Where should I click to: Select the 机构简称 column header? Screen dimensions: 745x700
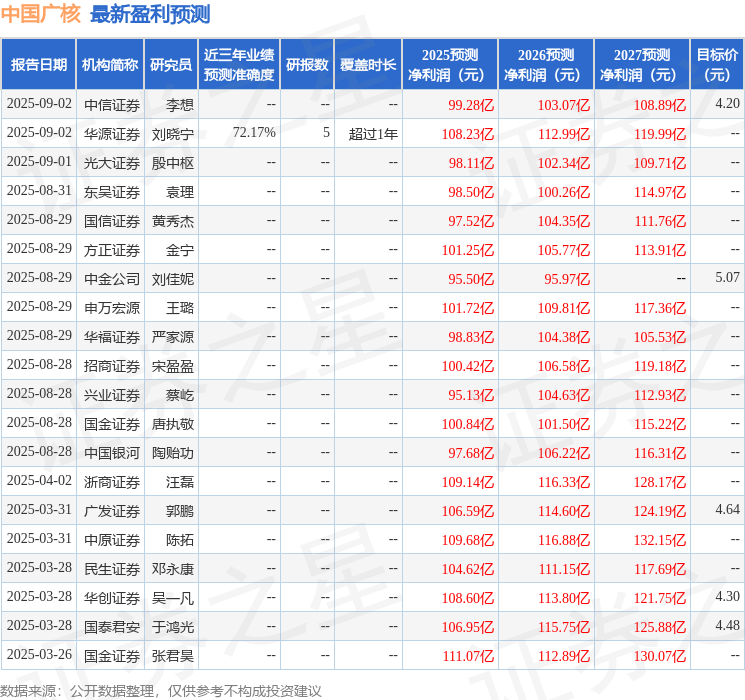[x=110, y=65]
